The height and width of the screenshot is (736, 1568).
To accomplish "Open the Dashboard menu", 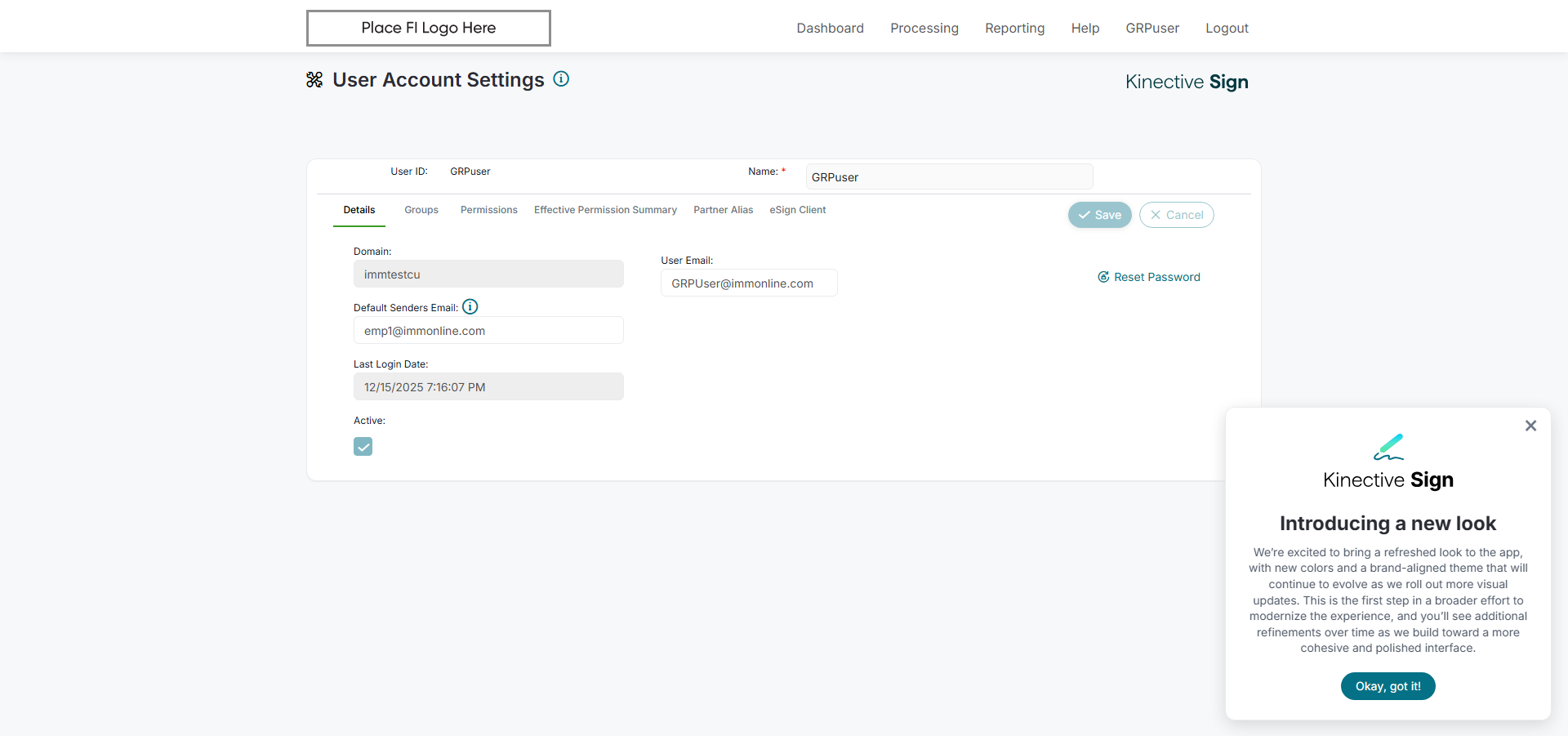I will point(831,28).
